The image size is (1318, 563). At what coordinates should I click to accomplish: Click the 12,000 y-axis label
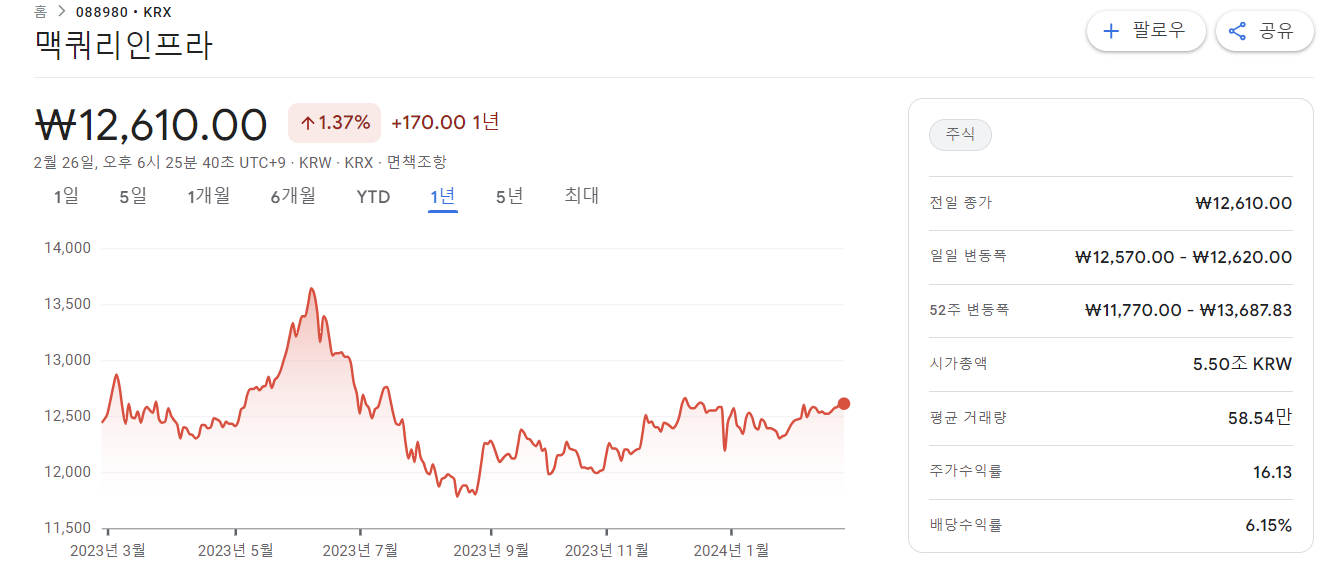68,472
